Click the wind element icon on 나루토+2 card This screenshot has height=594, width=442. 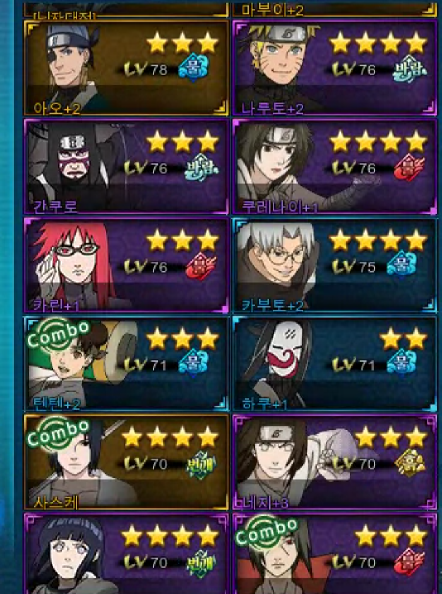click(409, 69)
